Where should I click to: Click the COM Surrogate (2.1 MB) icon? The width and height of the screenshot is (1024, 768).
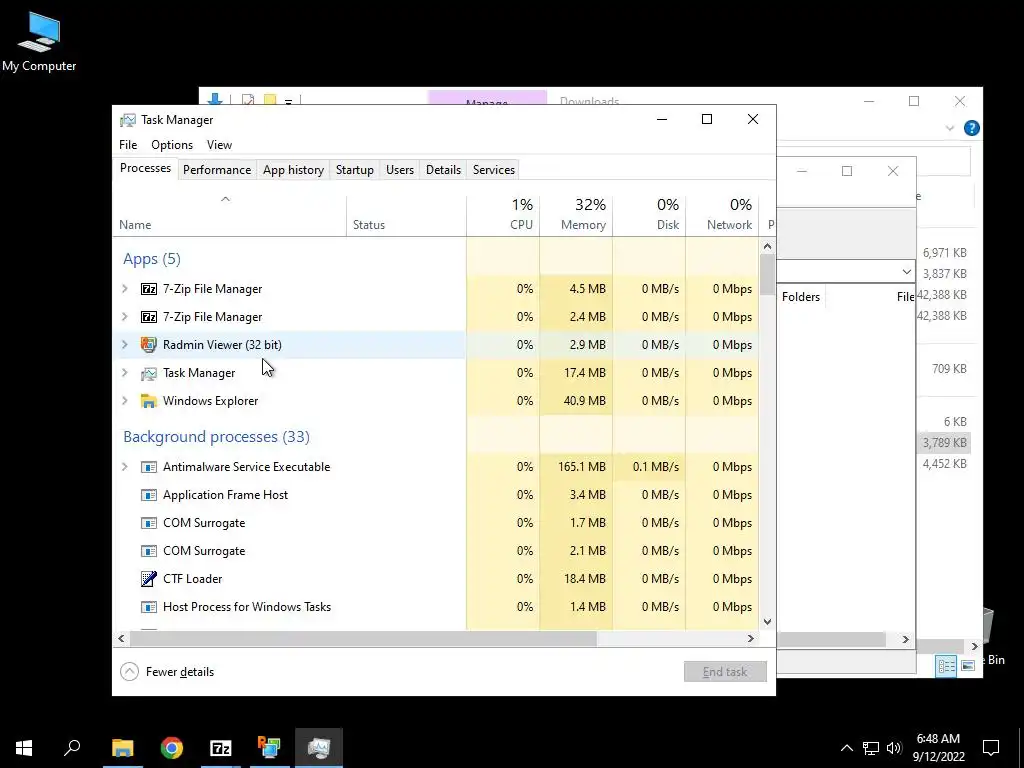click(x=149, y=551)
